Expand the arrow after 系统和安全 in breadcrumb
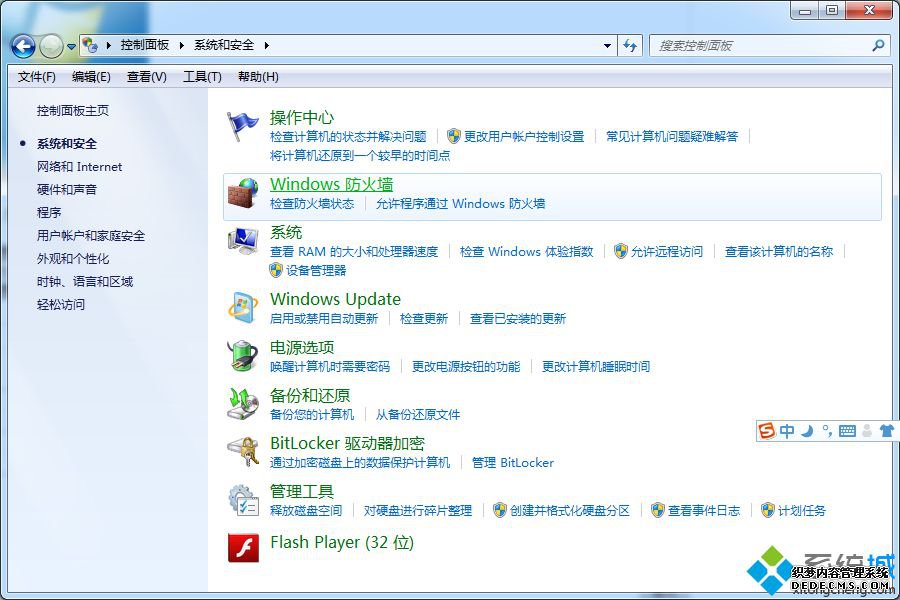This screenshot has width=900, height=600. click(x=266, y=45)
